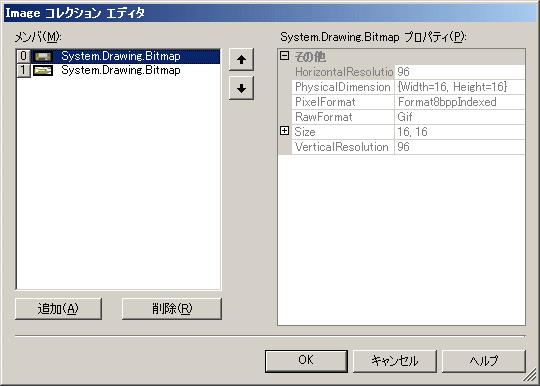This screenshot has width=540, height=386.
Task: Click the index number 1 cell
Action: click(x=23, y=71)
